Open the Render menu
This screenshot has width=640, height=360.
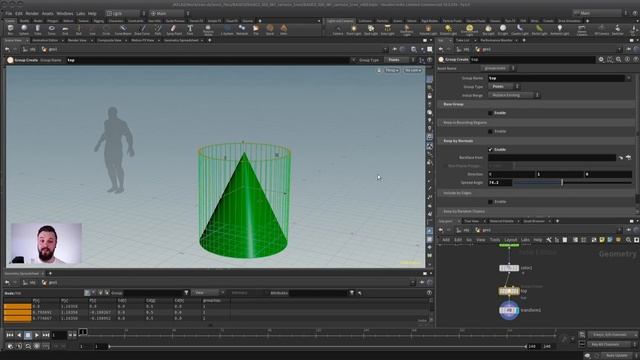coord(32,13)
